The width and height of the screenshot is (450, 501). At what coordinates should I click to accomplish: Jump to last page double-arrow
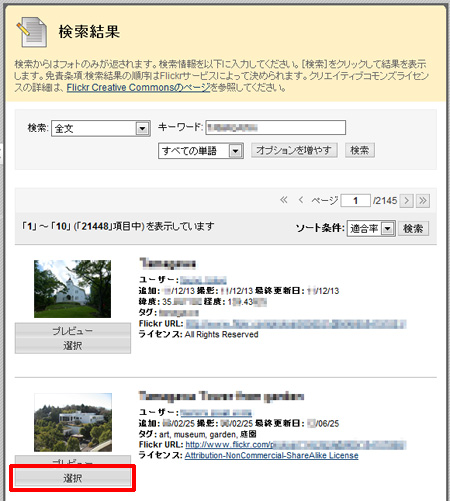tap(423, 201)
